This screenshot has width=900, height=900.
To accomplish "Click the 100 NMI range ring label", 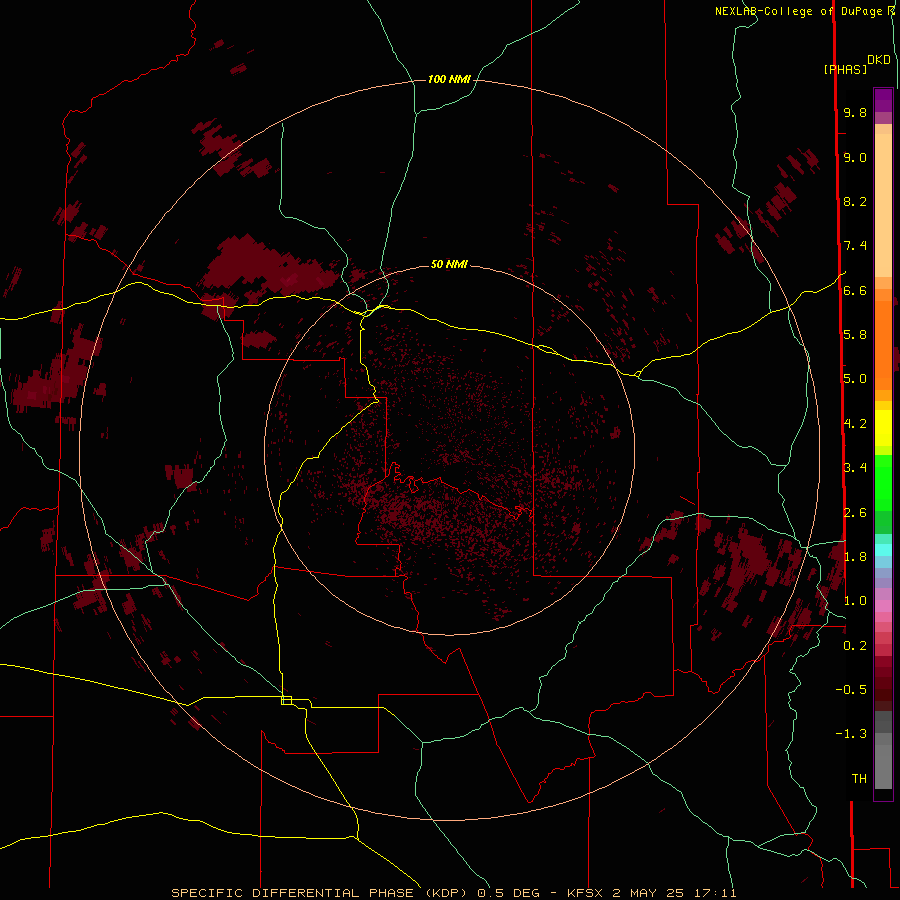I will [x=449, y=79].
